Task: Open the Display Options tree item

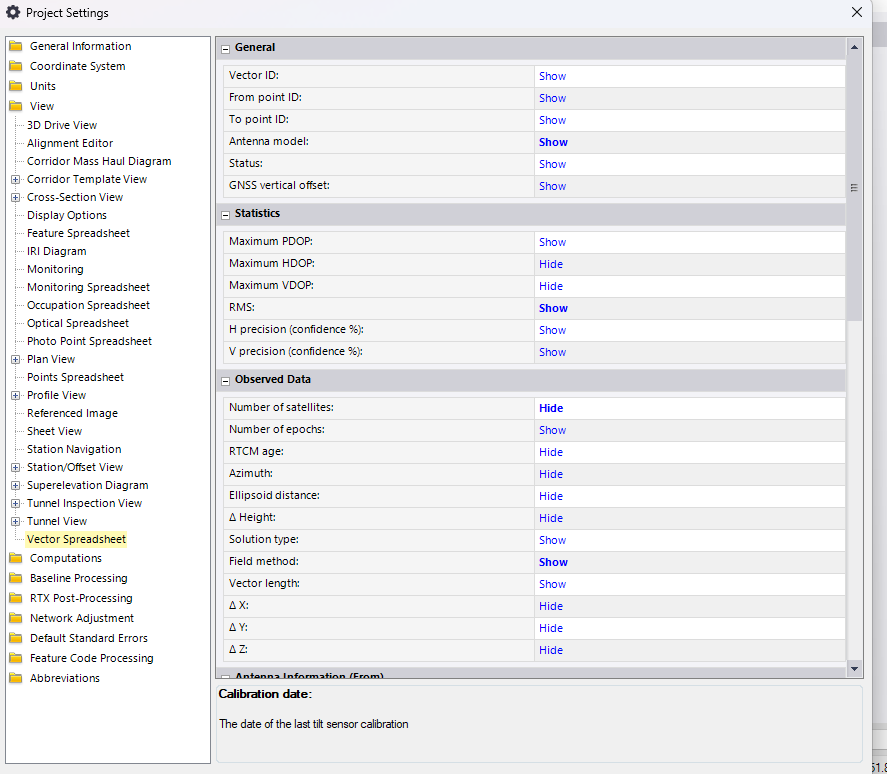Action: click(67, 215)
